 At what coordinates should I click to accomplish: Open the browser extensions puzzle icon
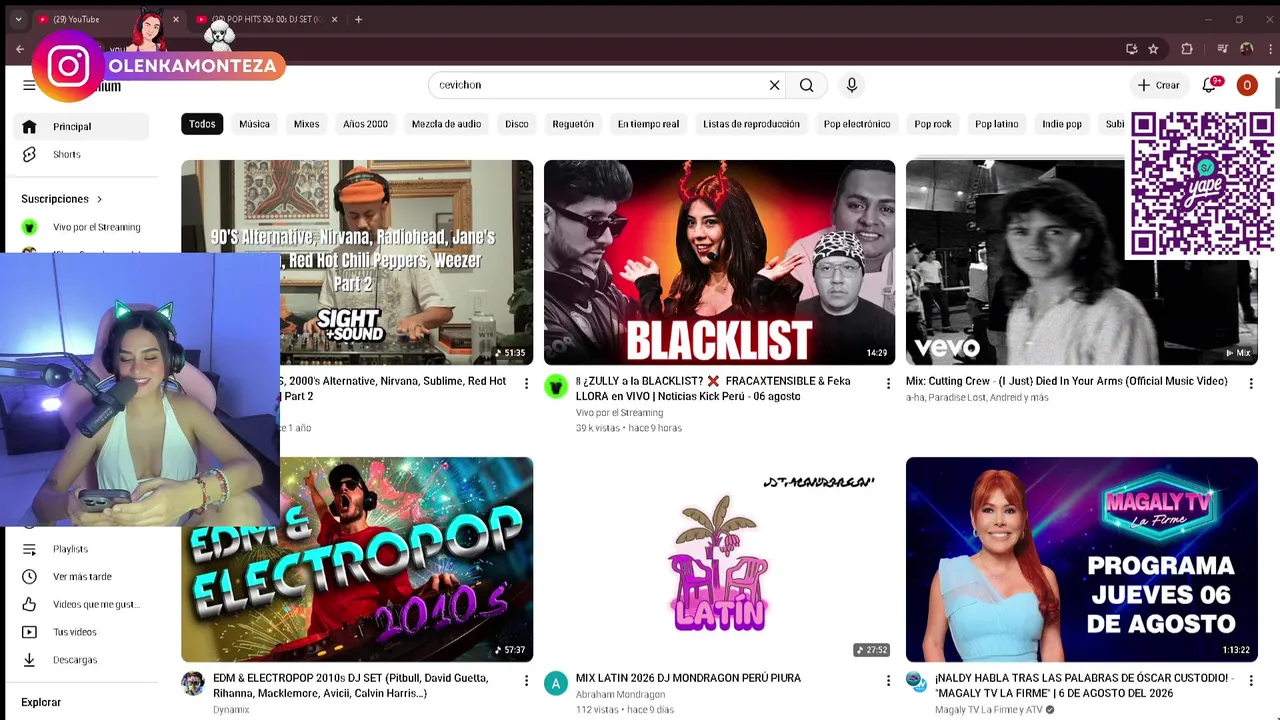pyautogui.click(x=1187, y=49)
